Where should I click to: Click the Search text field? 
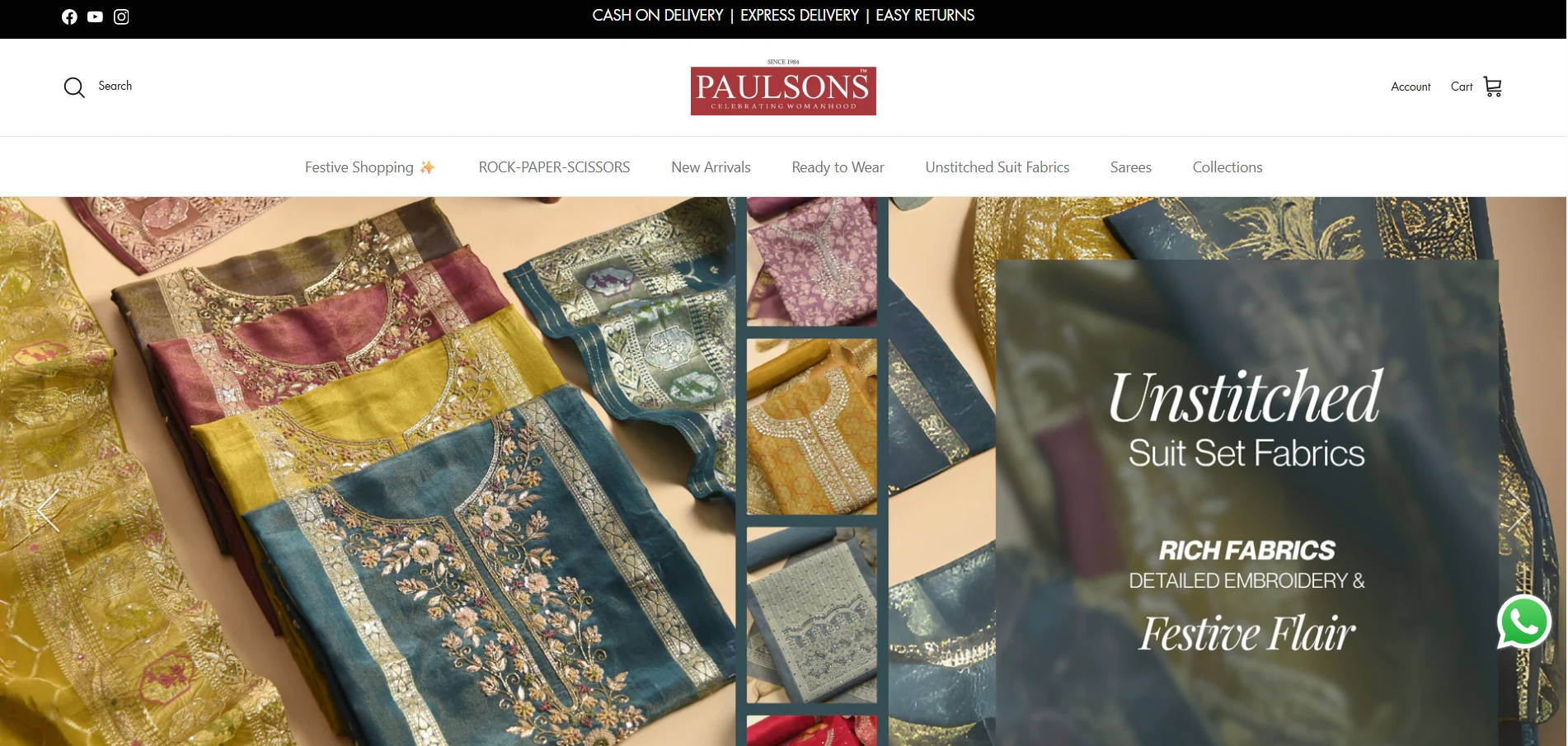[115, 86]
